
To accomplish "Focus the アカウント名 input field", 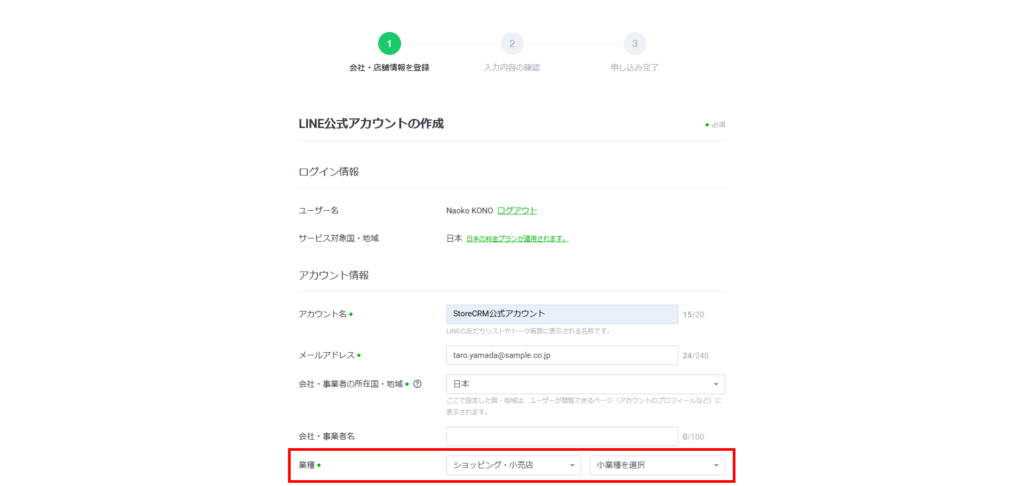I will pyautogui.click(x=562, y=314).
